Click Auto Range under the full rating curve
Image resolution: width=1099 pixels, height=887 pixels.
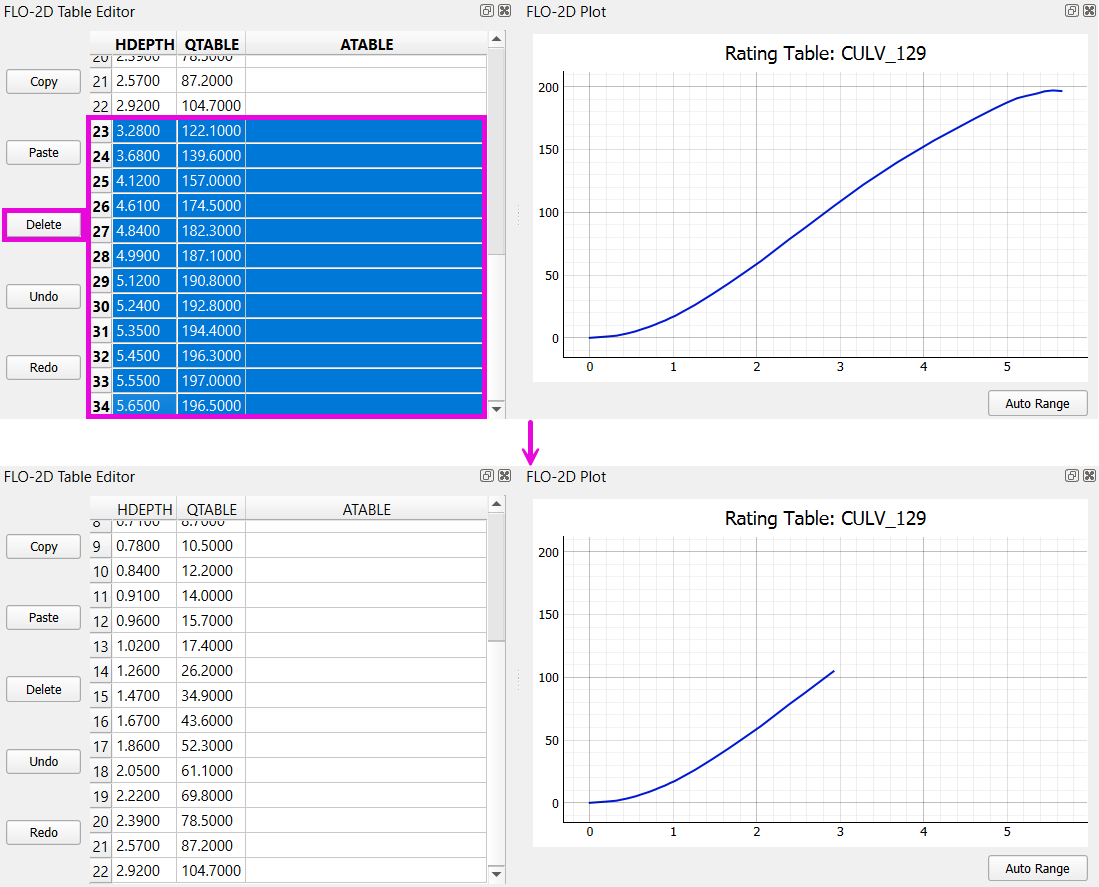pos(1037,404)
